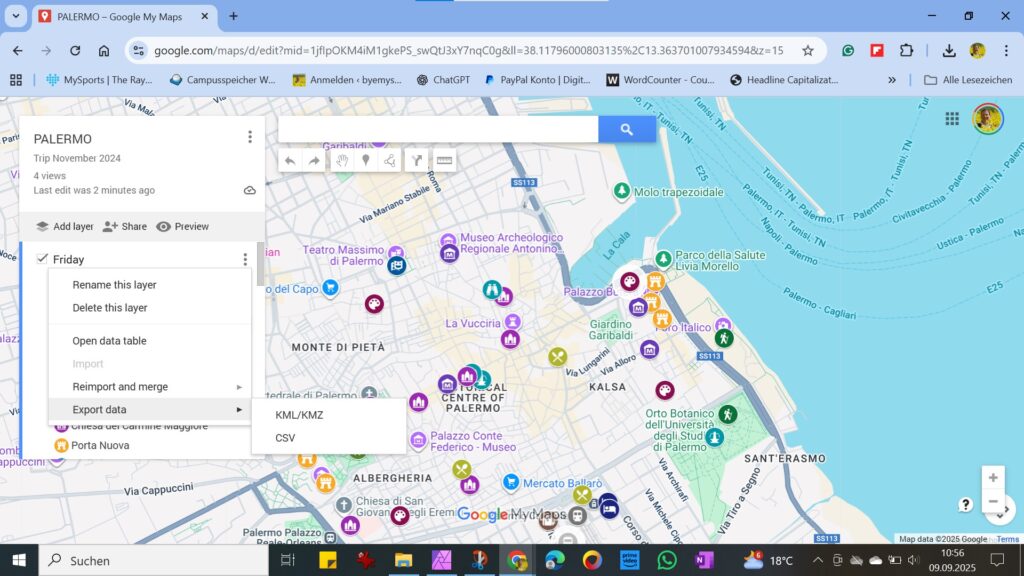
Task: Click in the map search field
Action: click(438, 129)
